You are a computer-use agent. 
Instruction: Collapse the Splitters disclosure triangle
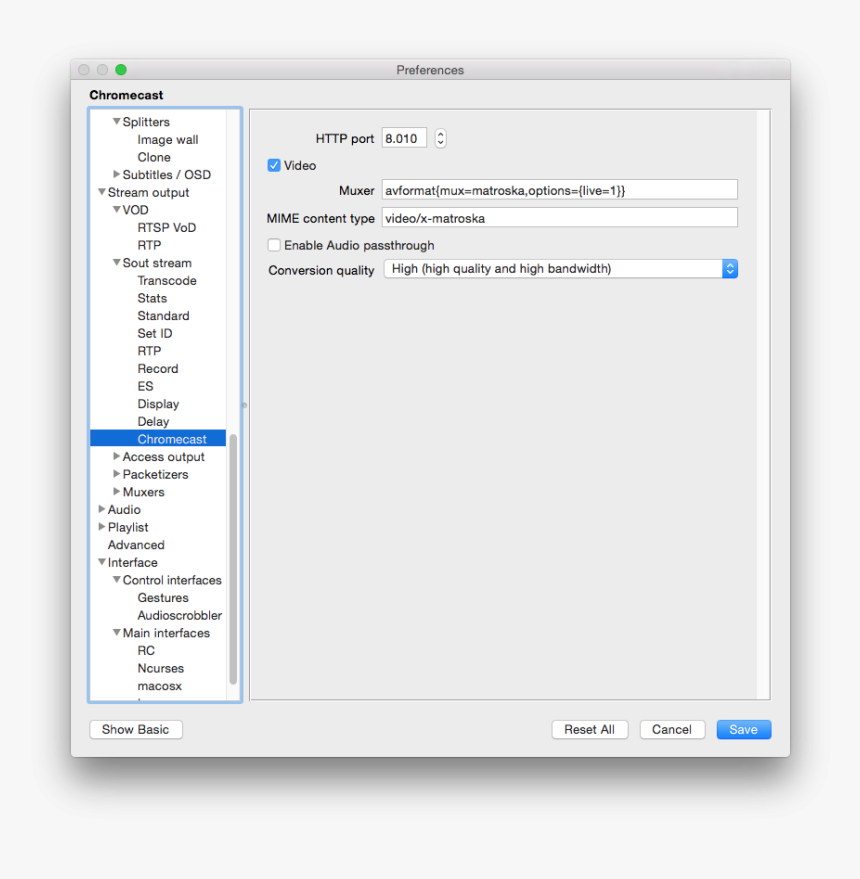click(117, 122)
